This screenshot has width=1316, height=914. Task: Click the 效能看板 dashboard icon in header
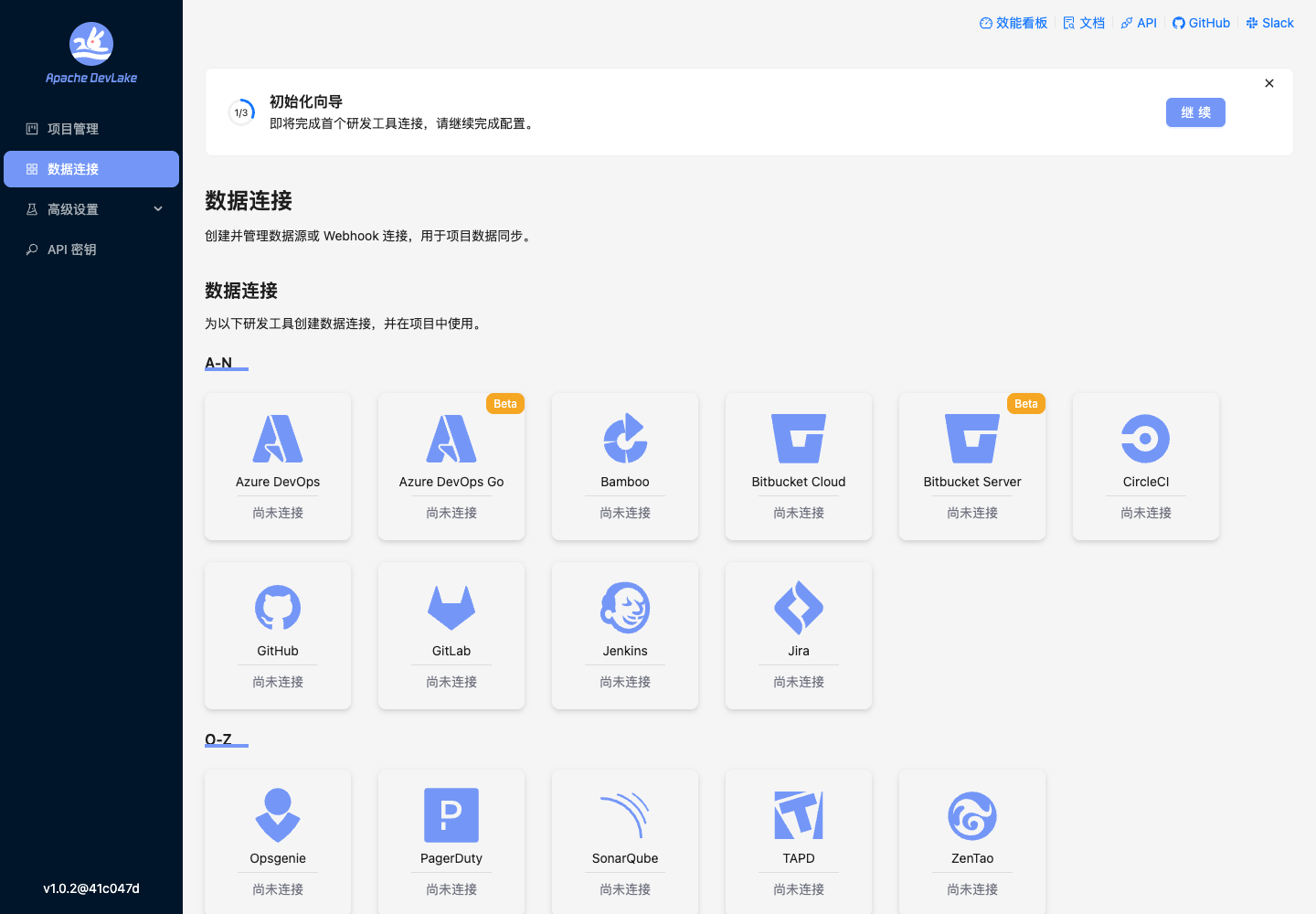[986, 23]
